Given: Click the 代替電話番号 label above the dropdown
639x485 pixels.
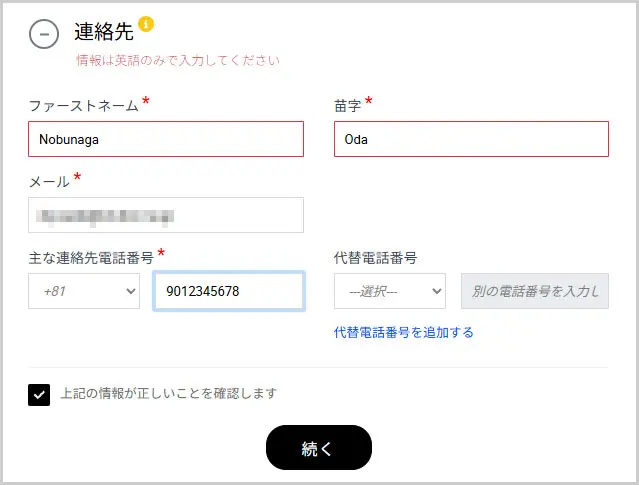Looking at the screenshot, I should coord(375,257).
